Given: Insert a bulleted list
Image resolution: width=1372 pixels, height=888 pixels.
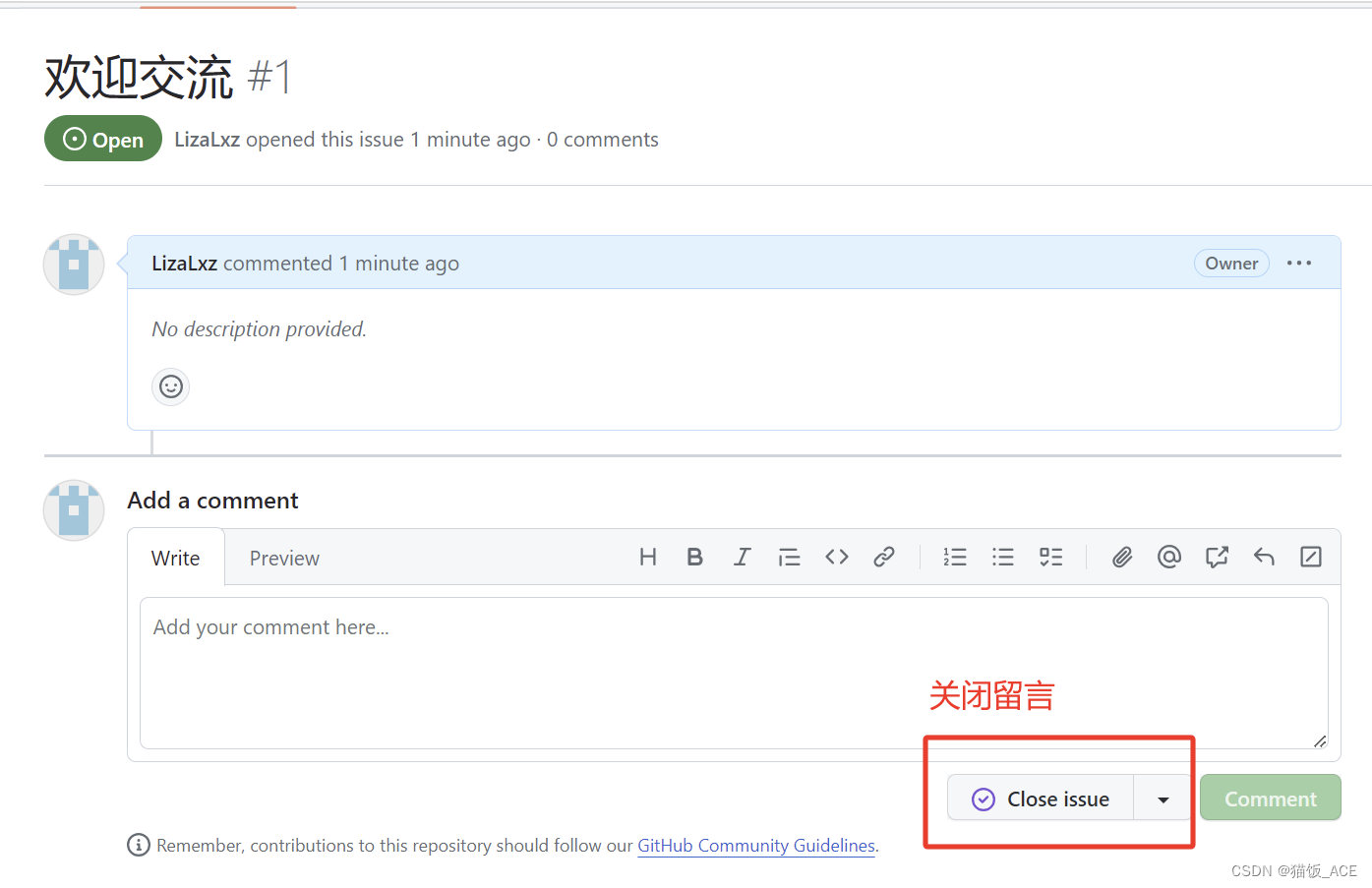Looking at the screenshot, I should pyautogui.click(x=1002, y=558).
